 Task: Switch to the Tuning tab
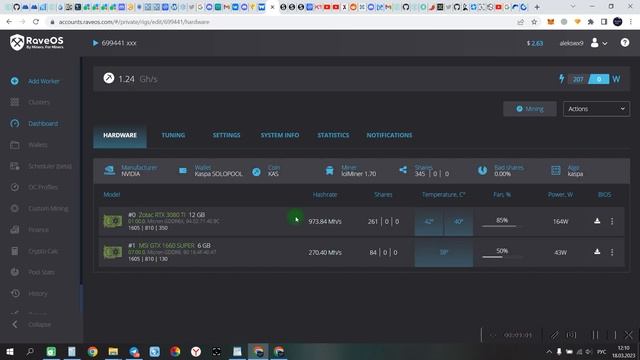(173, 135)
